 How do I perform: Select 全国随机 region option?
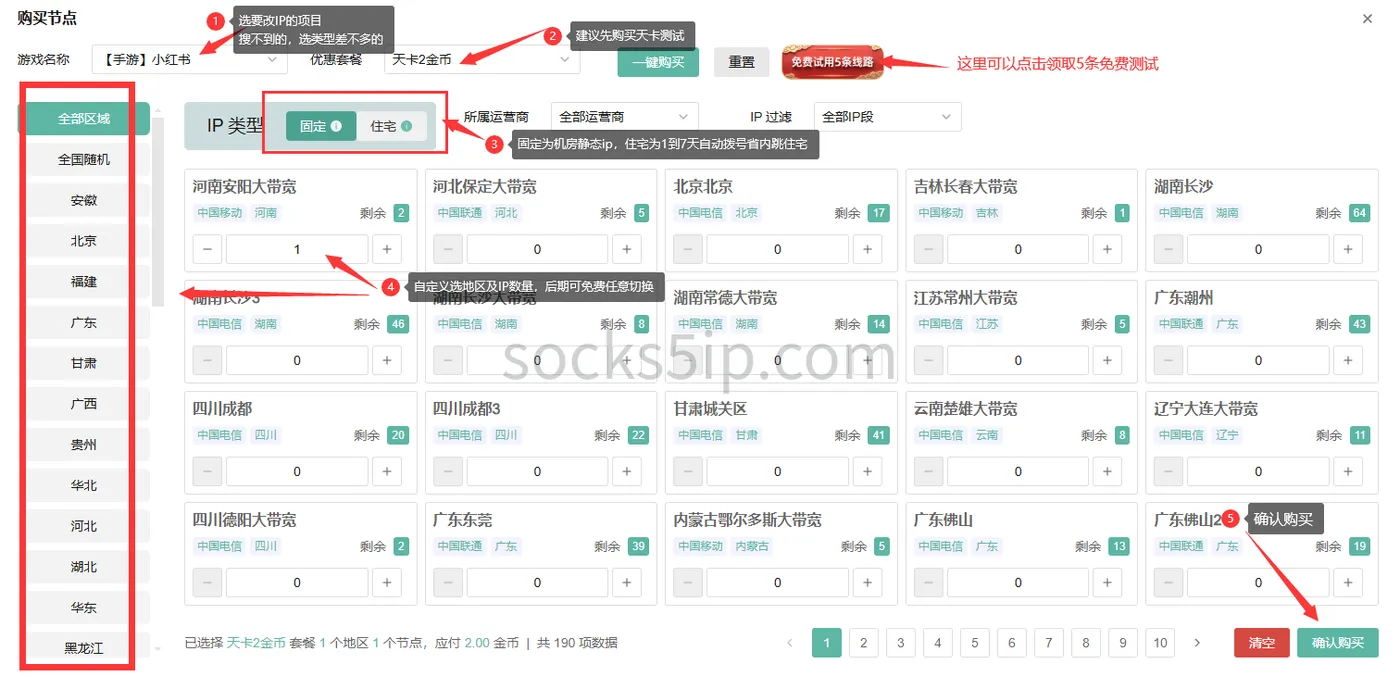click(84, 159)
